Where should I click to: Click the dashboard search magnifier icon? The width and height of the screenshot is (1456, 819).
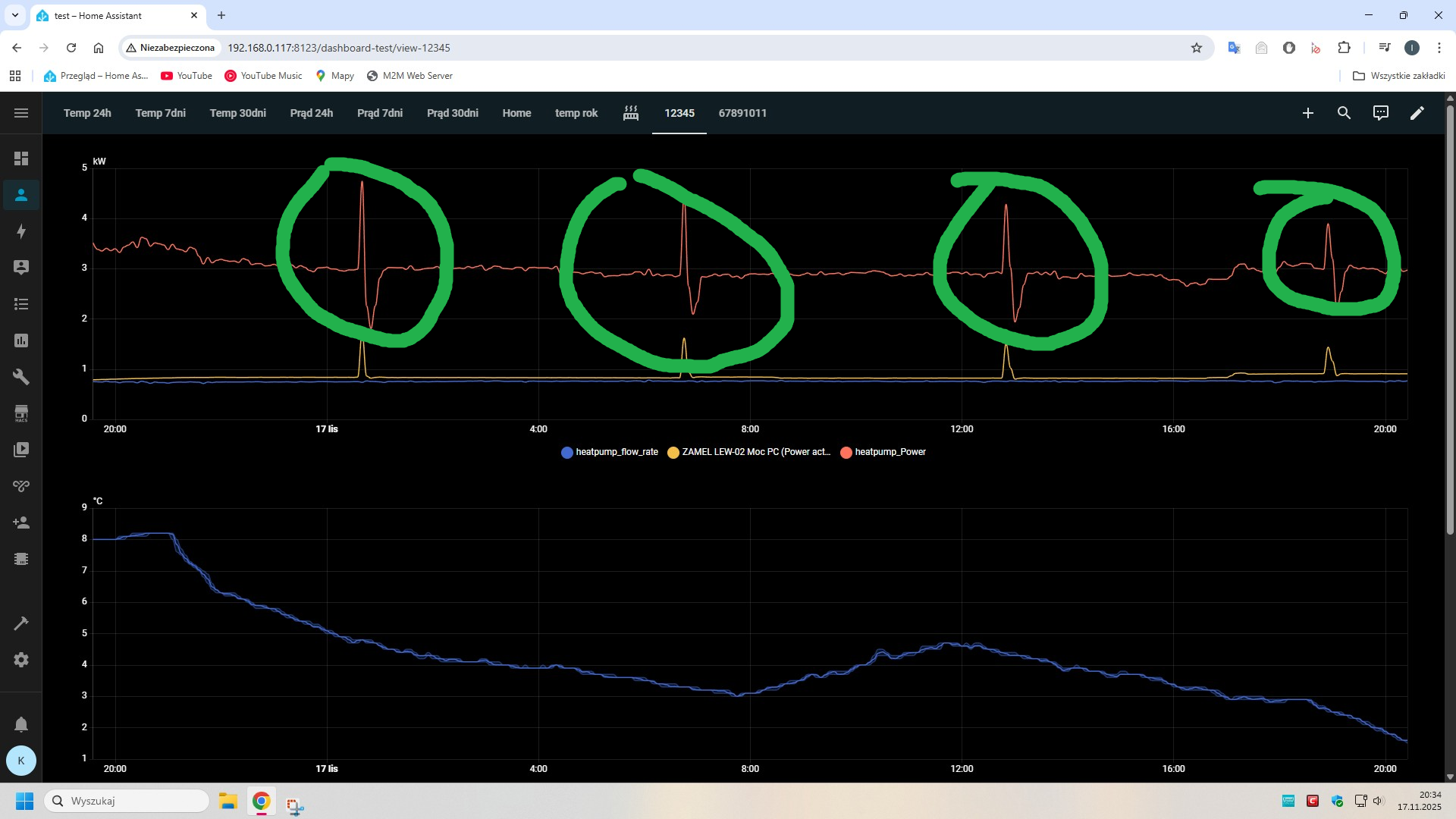point(1344,113)
